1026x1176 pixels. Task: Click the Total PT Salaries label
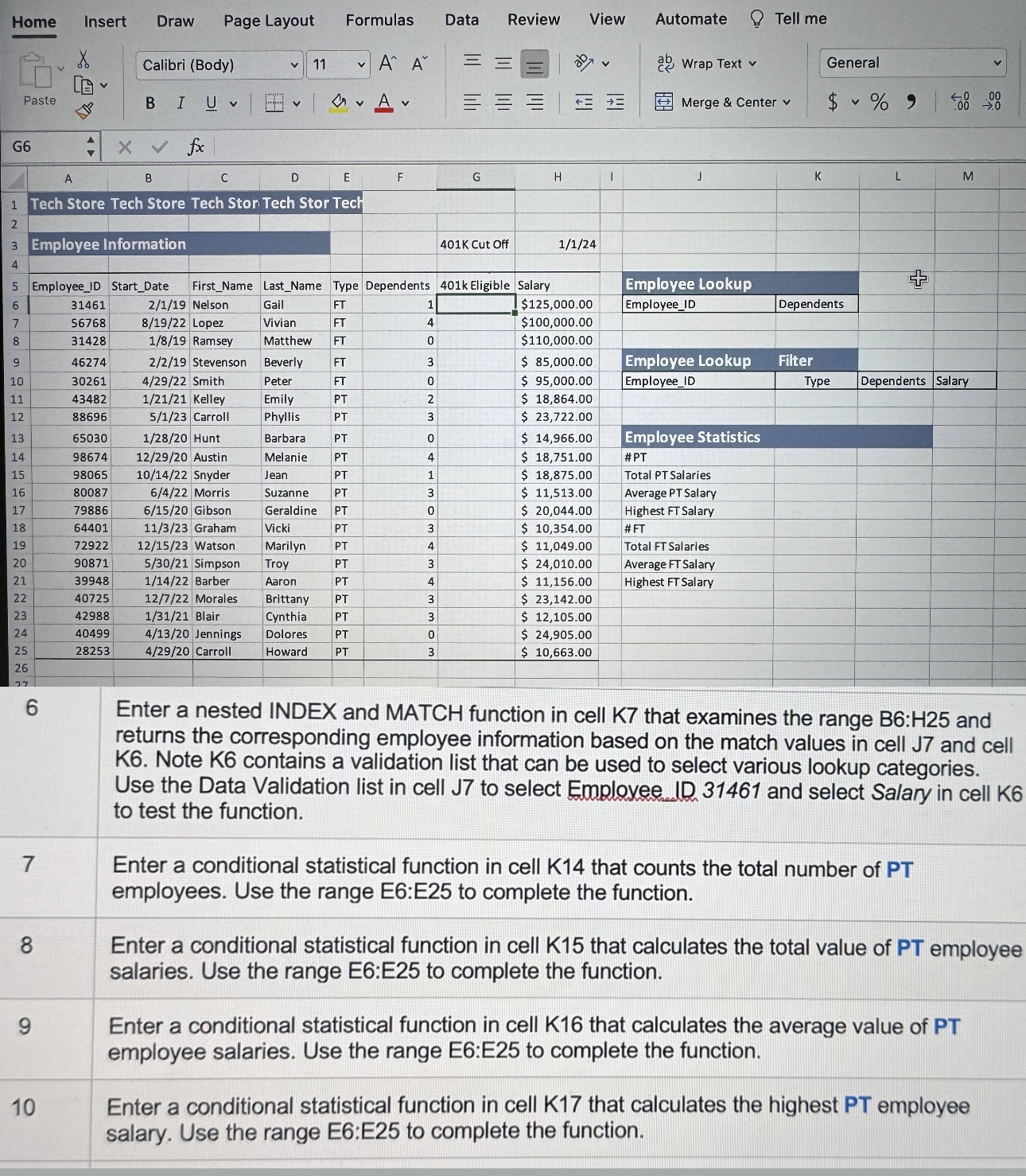pos(667,475)
